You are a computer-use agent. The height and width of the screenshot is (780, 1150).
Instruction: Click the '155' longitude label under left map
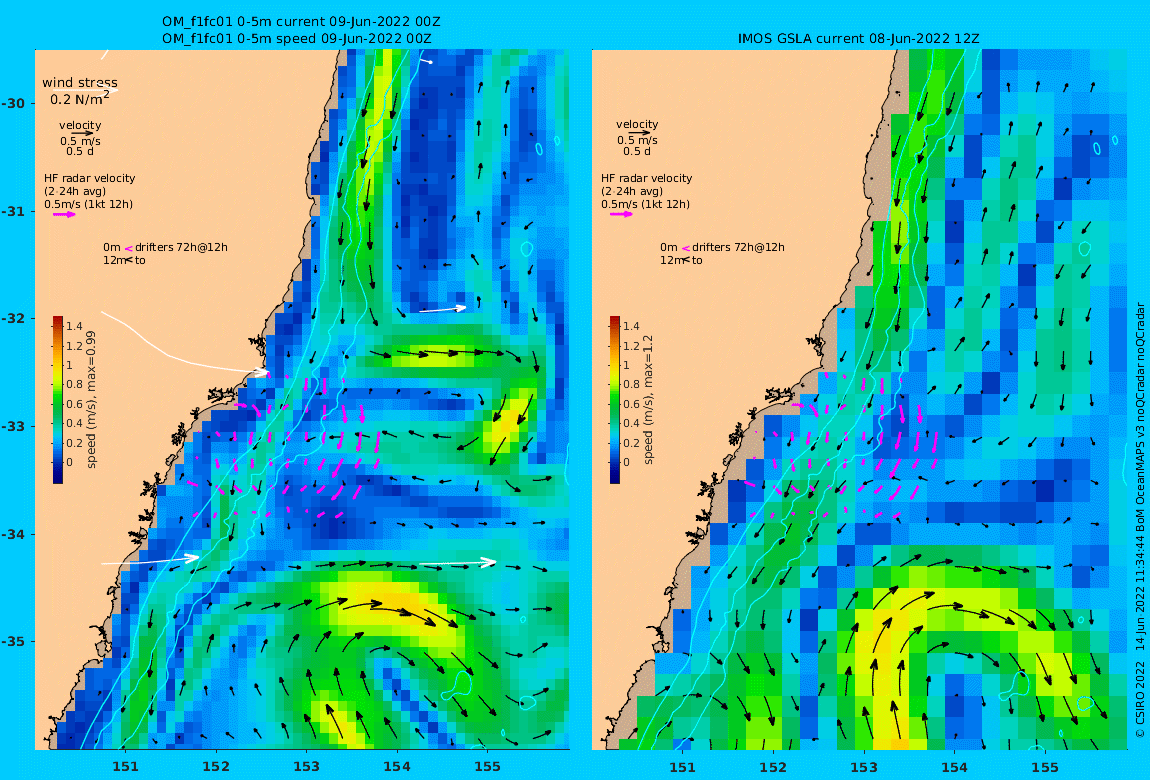coord(487,767)
